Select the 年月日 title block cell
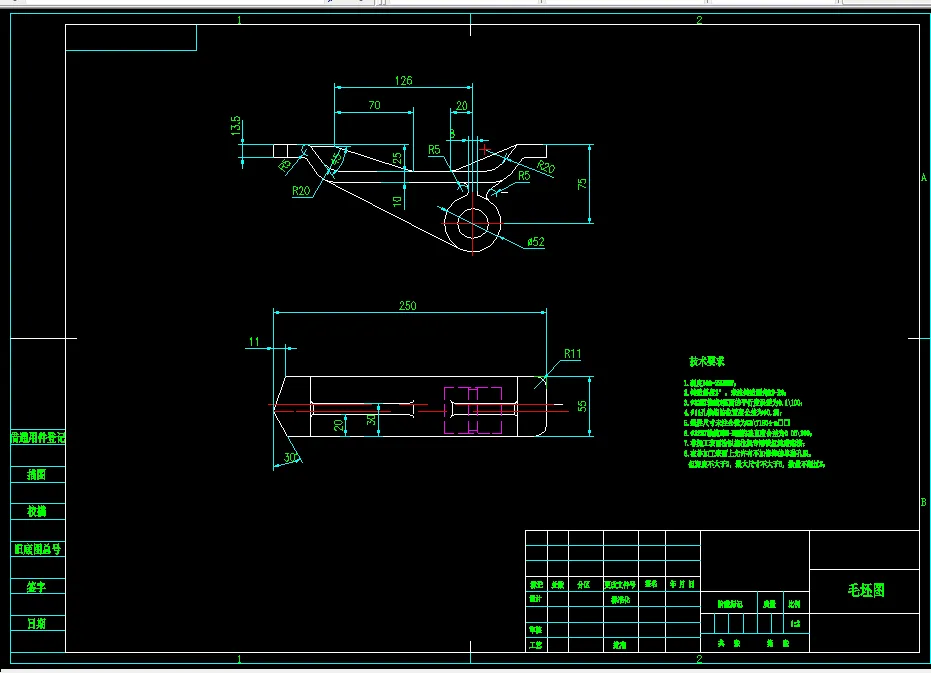The width and height of the screenshot is (931, 673). tap(682, 584)
